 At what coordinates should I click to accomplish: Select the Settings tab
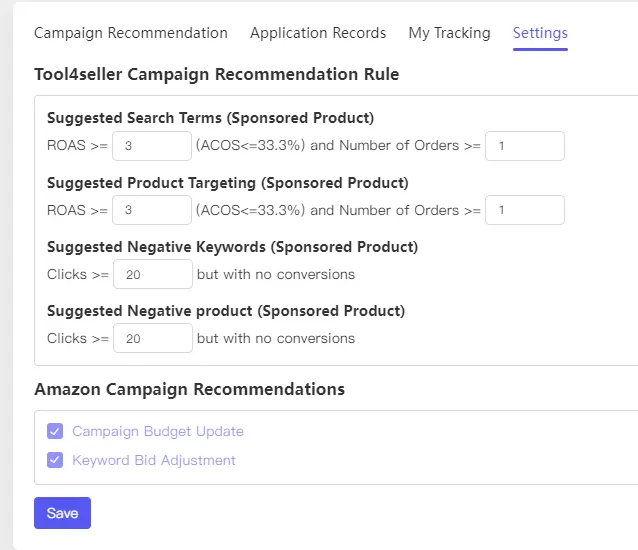pos(540,33)
